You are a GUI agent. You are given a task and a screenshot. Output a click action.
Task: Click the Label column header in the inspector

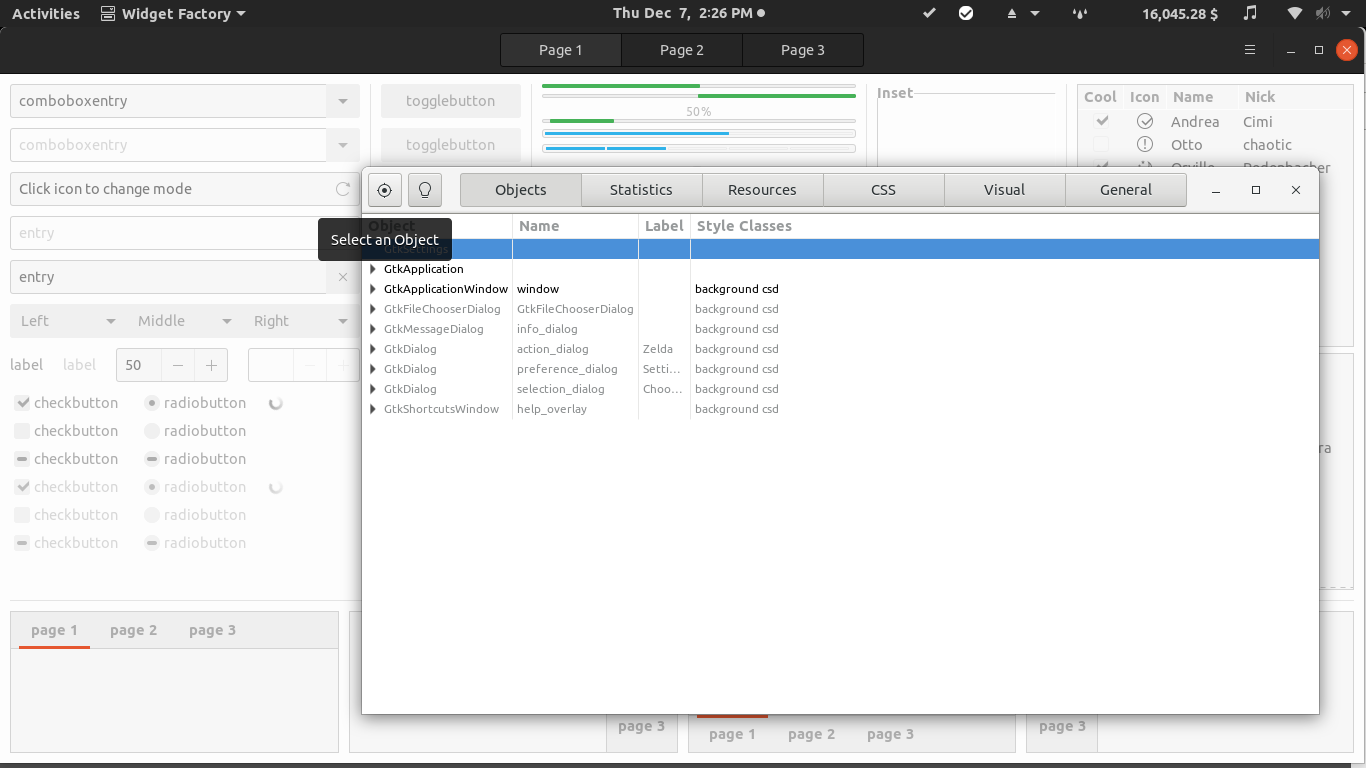pos(665,226)
